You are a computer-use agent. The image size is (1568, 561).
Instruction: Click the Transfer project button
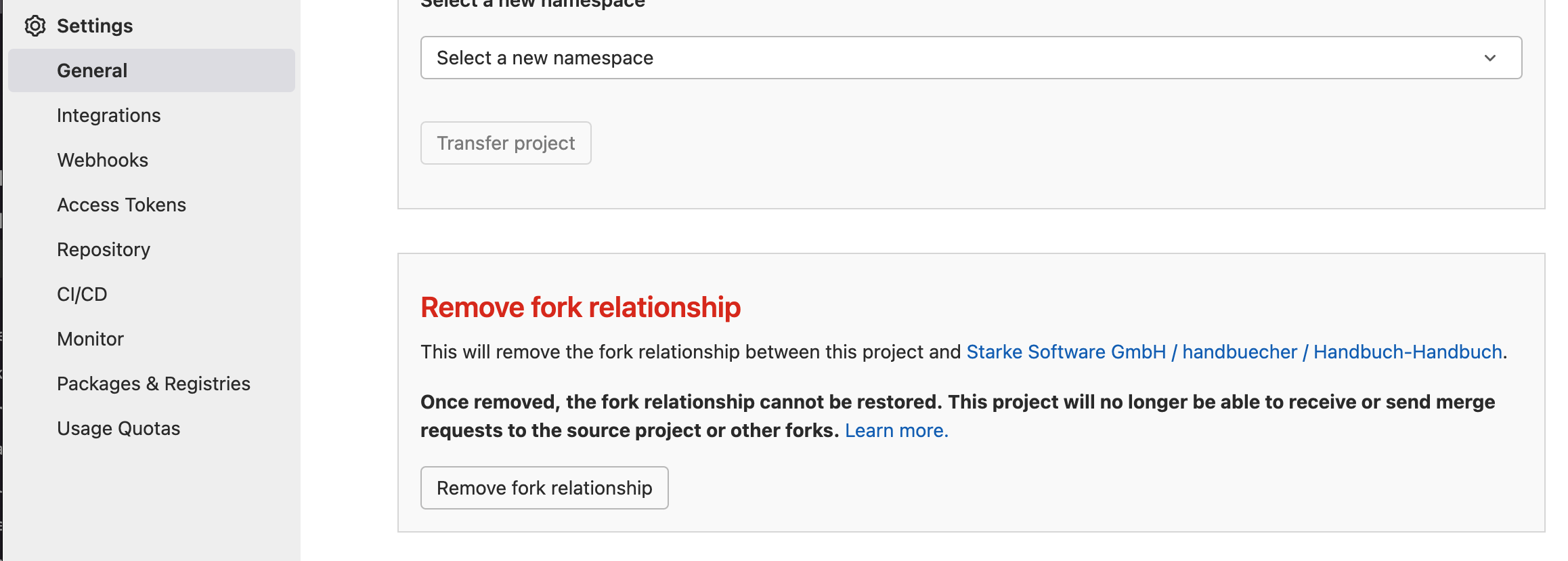(506, 143)
